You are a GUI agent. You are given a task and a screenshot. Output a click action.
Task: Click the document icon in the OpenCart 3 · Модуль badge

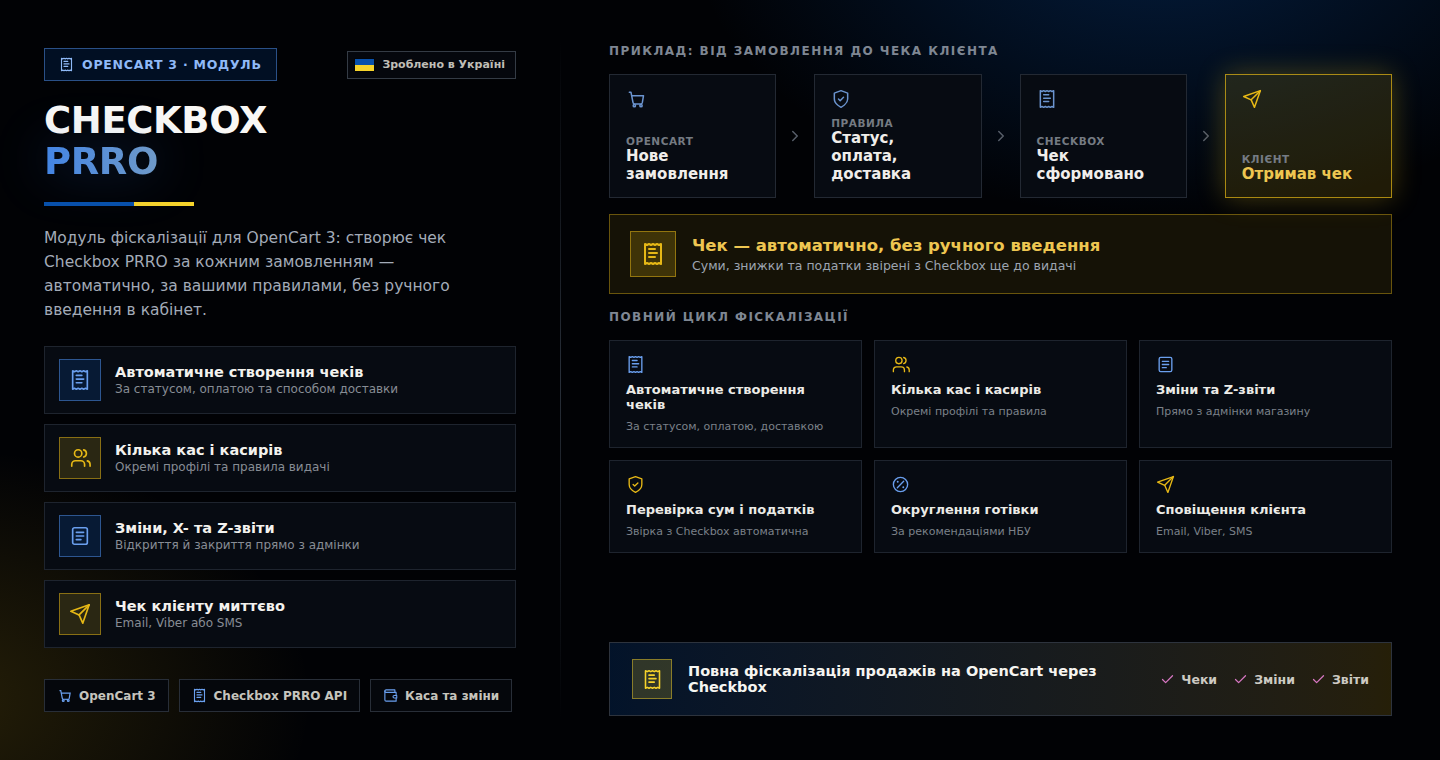point(67,65)
